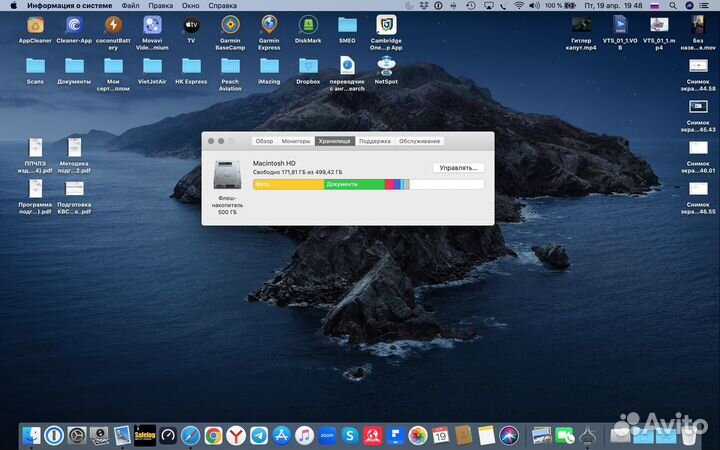Select the coconutBattery desktop icon
720x450 pixels.
click(x=113, y=25)
